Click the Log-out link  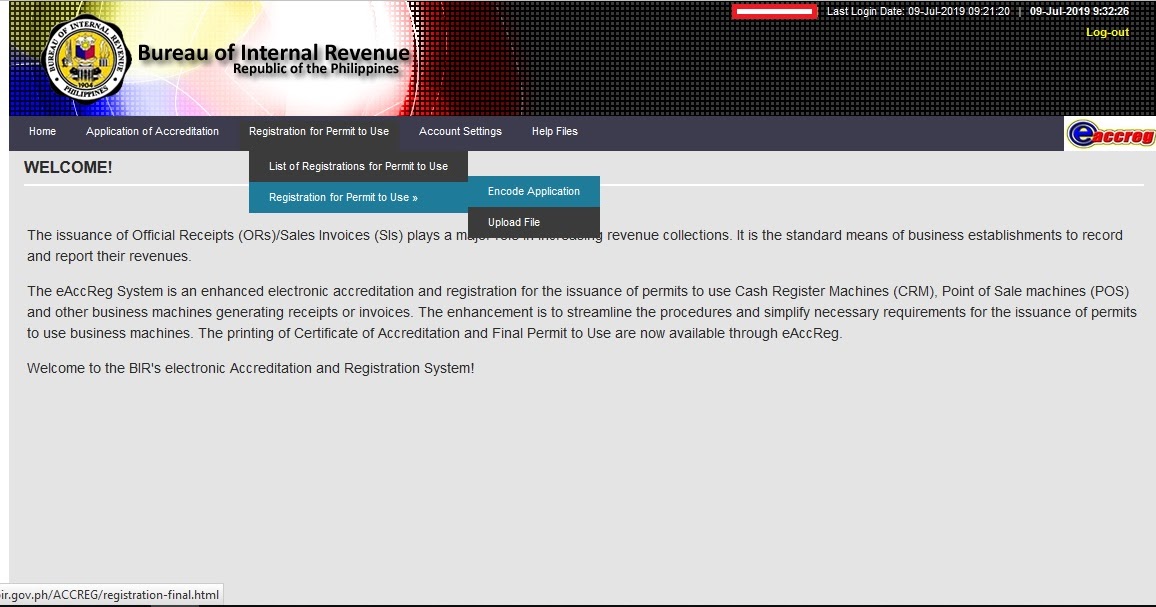1106,32
